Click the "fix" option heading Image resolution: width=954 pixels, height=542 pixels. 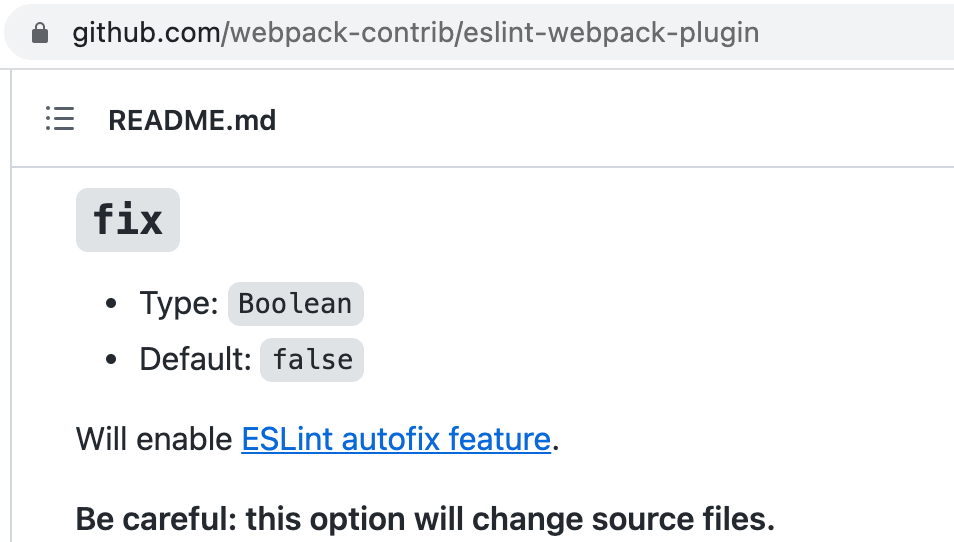127,220
